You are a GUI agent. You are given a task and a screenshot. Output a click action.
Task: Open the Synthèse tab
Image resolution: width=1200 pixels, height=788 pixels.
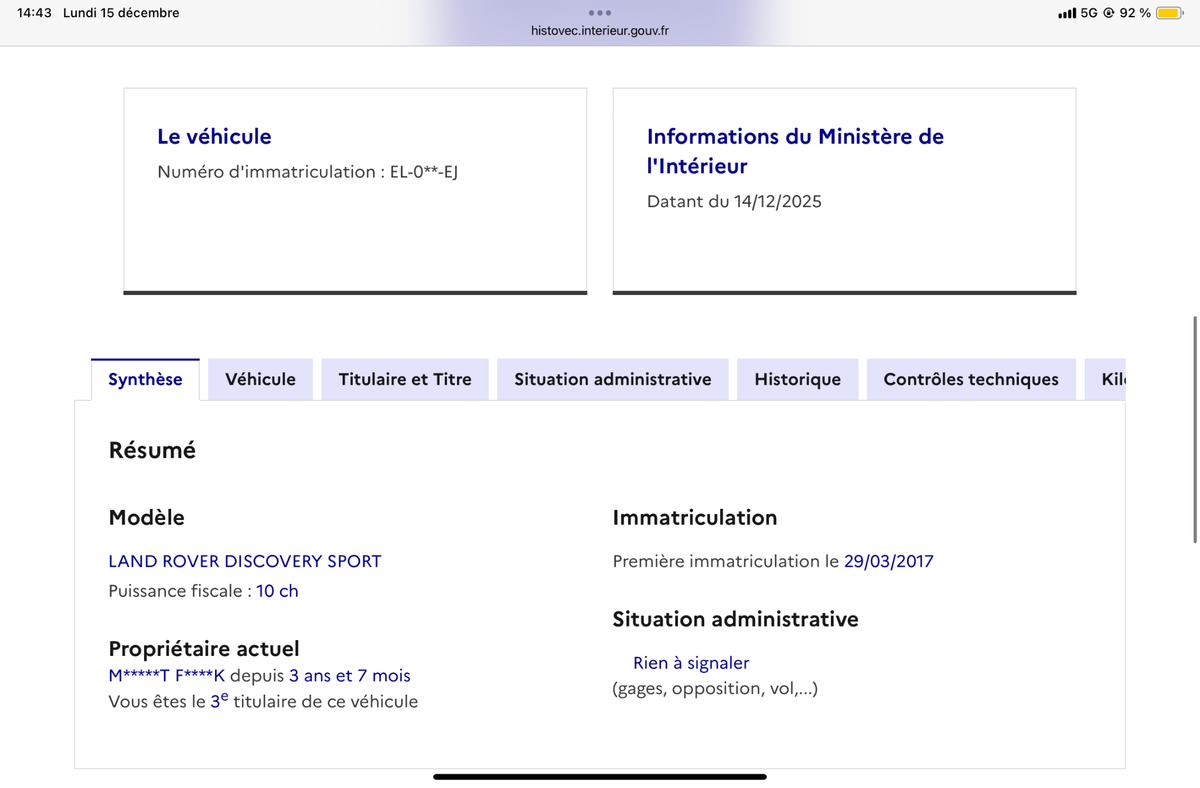[x=145, y=379]
